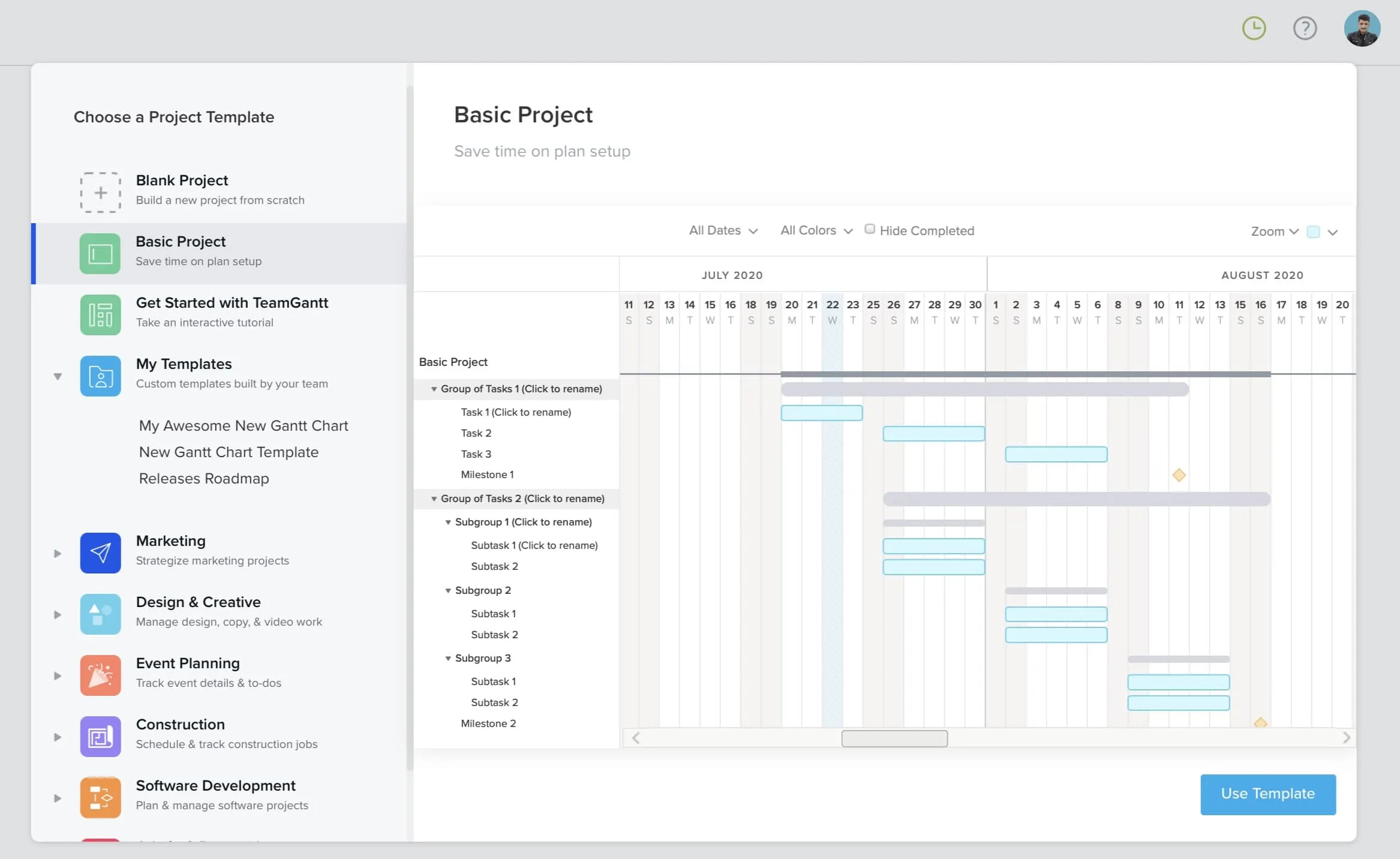Open the help question mark icon
The image size is (1400, 859).
[x=1305, y=28]
